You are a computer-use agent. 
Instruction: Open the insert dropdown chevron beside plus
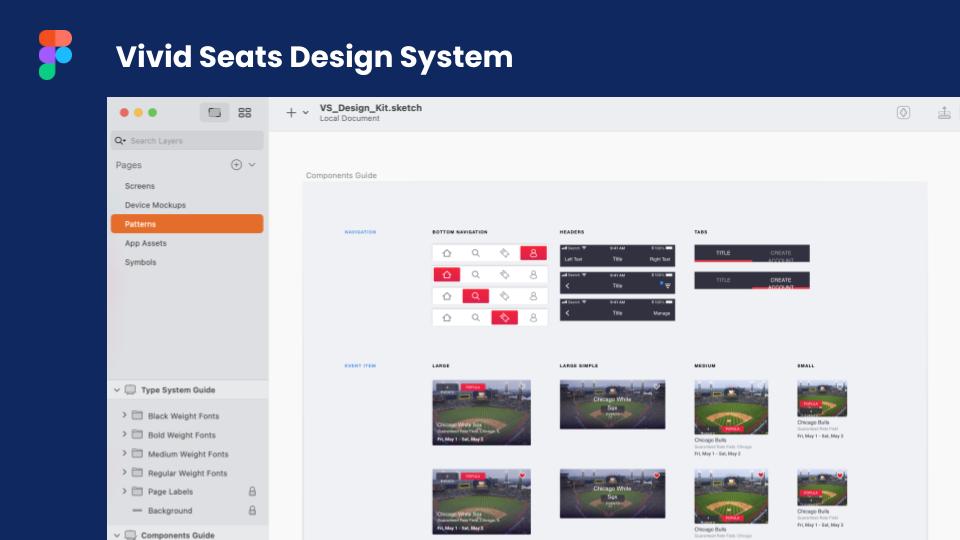(306, 113)
